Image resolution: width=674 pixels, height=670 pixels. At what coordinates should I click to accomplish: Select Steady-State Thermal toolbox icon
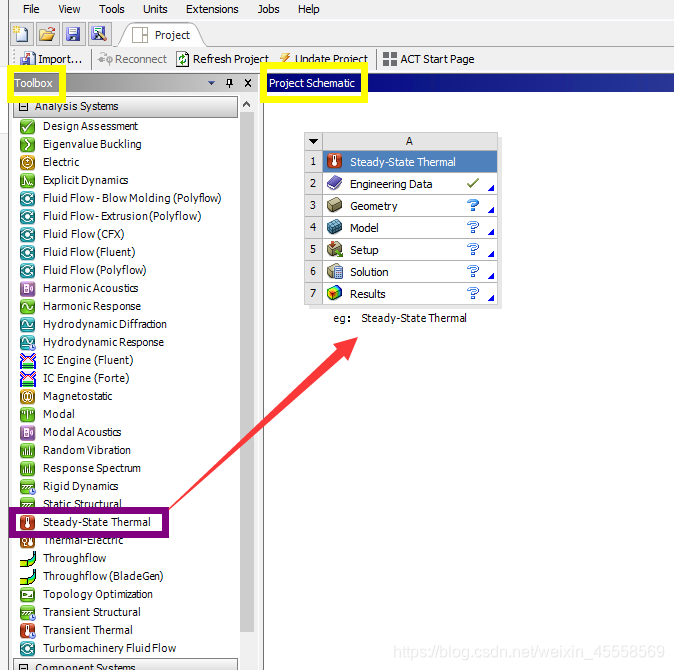[x=27, y=523]
